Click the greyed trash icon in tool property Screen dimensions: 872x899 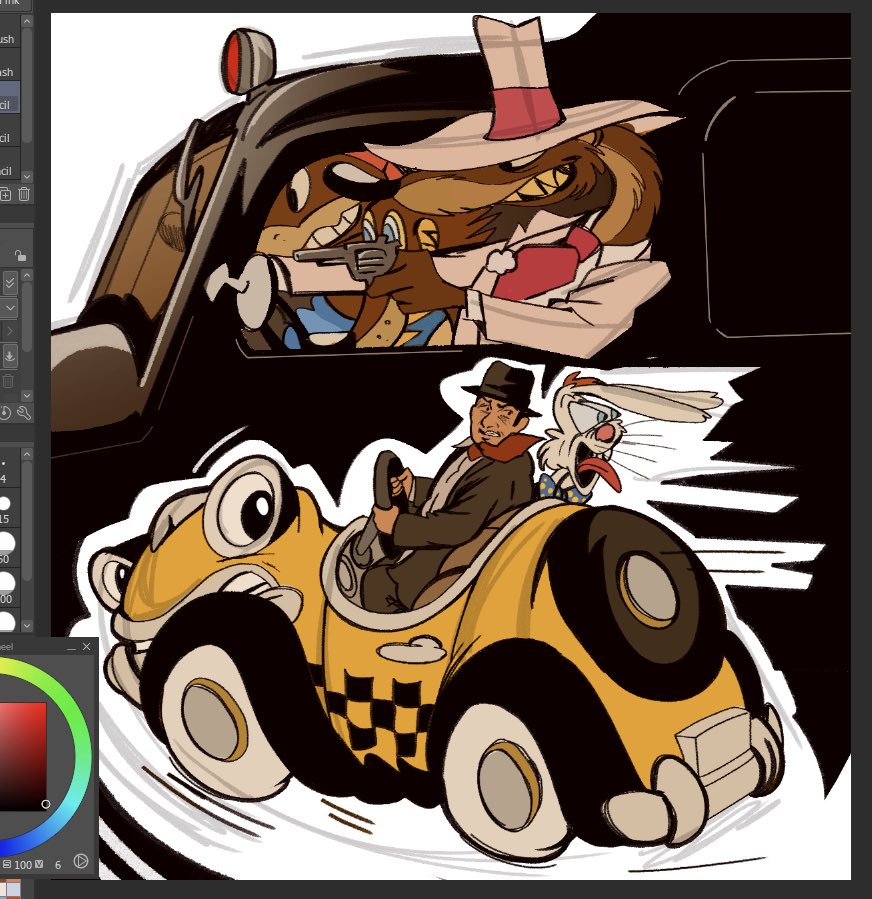(x=7, y=381)
